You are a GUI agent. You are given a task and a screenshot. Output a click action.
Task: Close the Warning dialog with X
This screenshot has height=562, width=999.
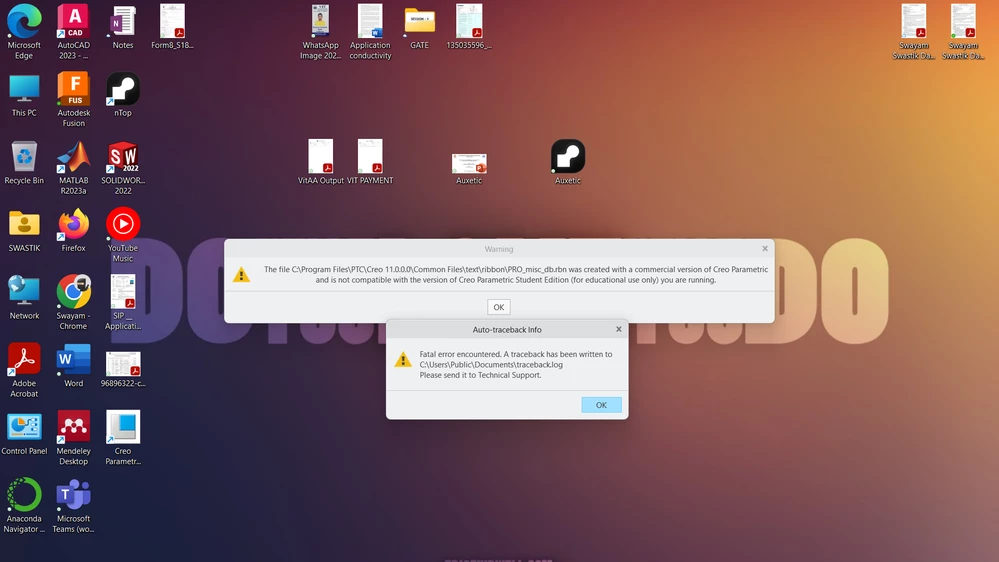tap(765, 249)
